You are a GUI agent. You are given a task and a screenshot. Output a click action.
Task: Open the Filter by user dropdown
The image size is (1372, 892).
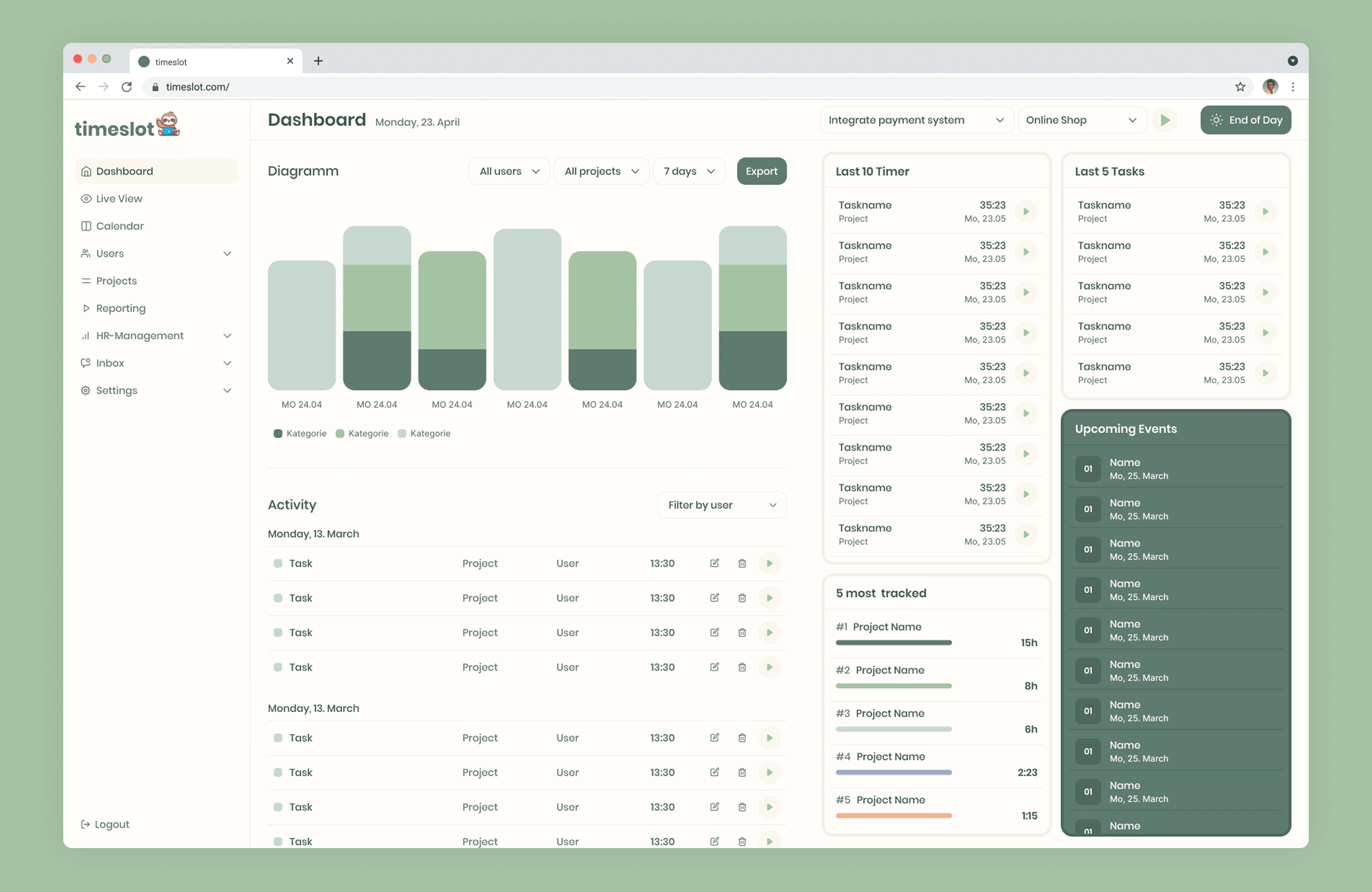pyautogui.click(x=722, y=504)
